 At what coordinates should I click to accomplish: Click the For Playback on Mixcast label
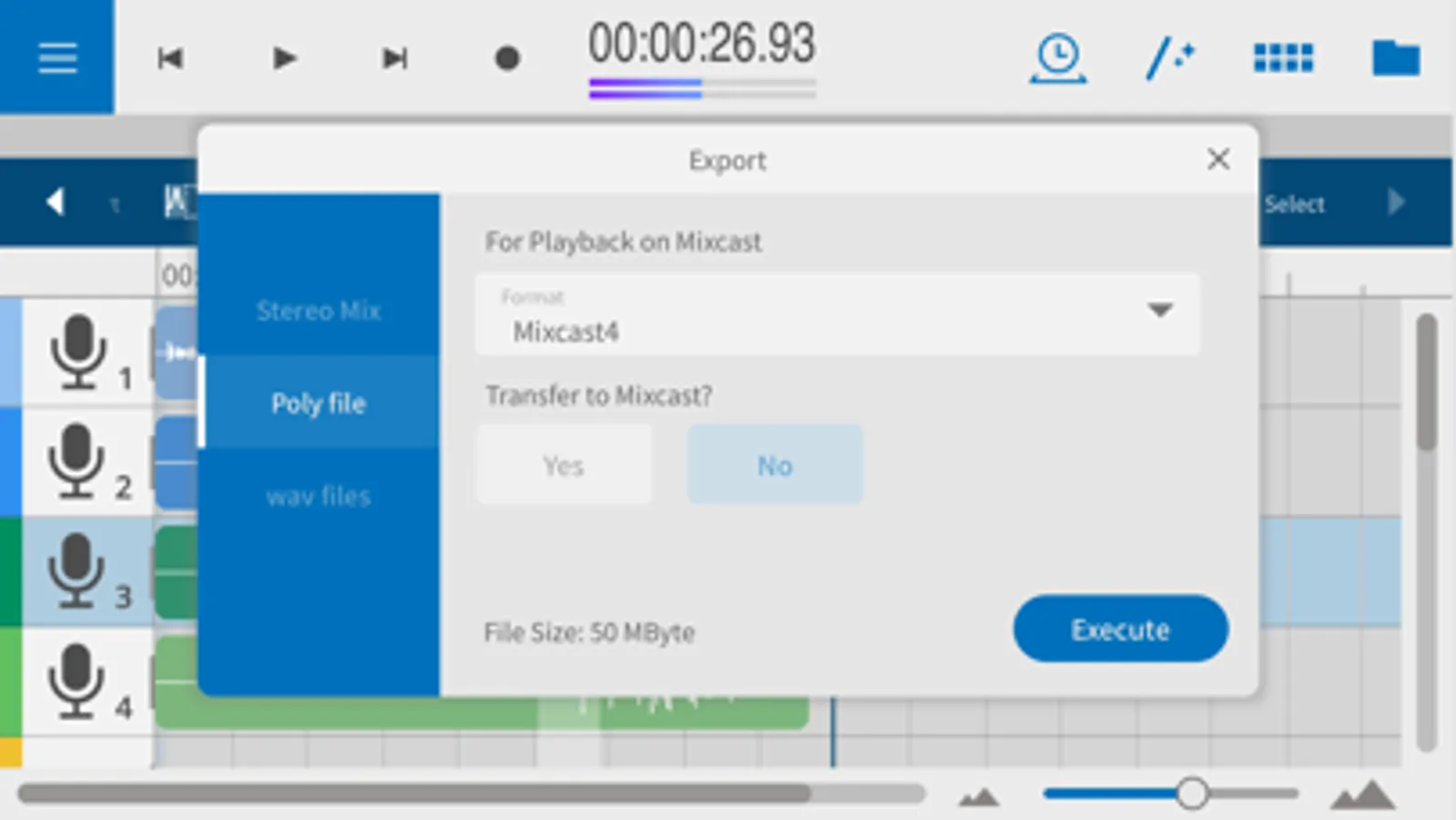point(623,241)
